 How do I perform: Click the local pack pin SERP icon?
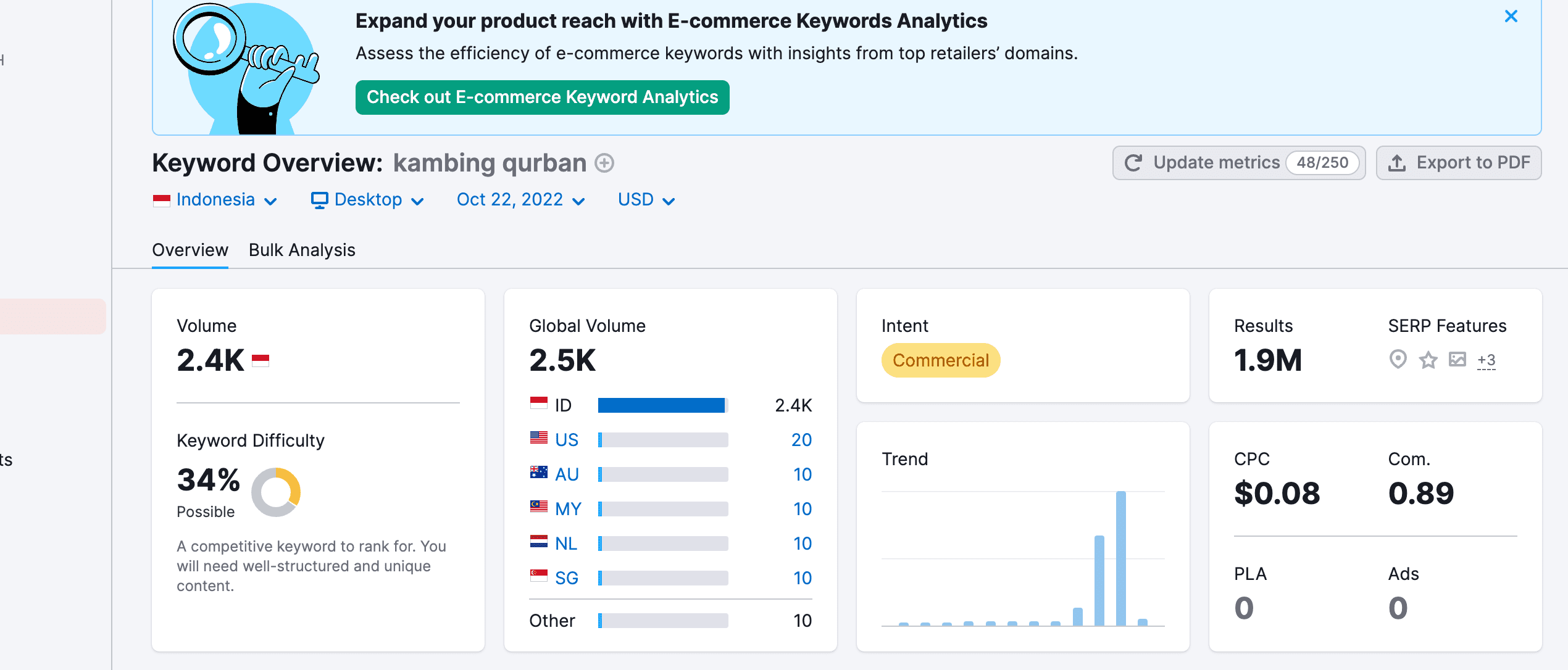click(1398, 359)
